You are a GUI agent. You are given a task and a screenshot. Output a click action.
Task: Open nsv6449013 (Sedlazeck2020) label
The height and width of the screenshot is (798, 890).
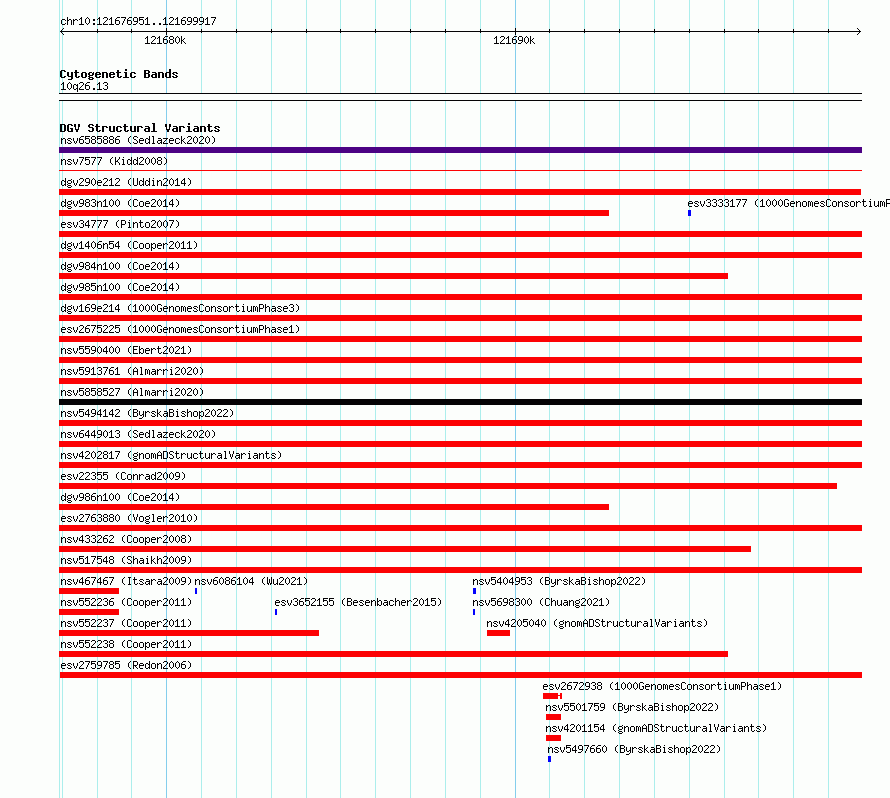(138, 434)
